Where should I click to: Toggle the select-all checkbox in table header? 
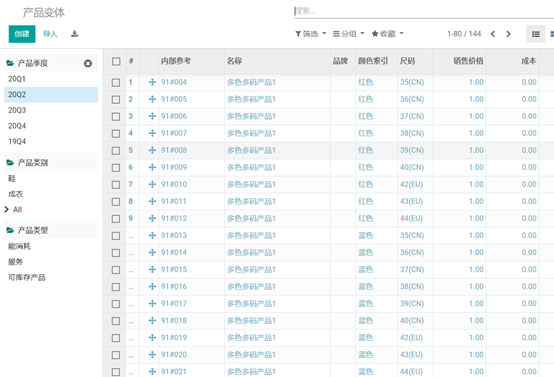click(x=116, y=61)
